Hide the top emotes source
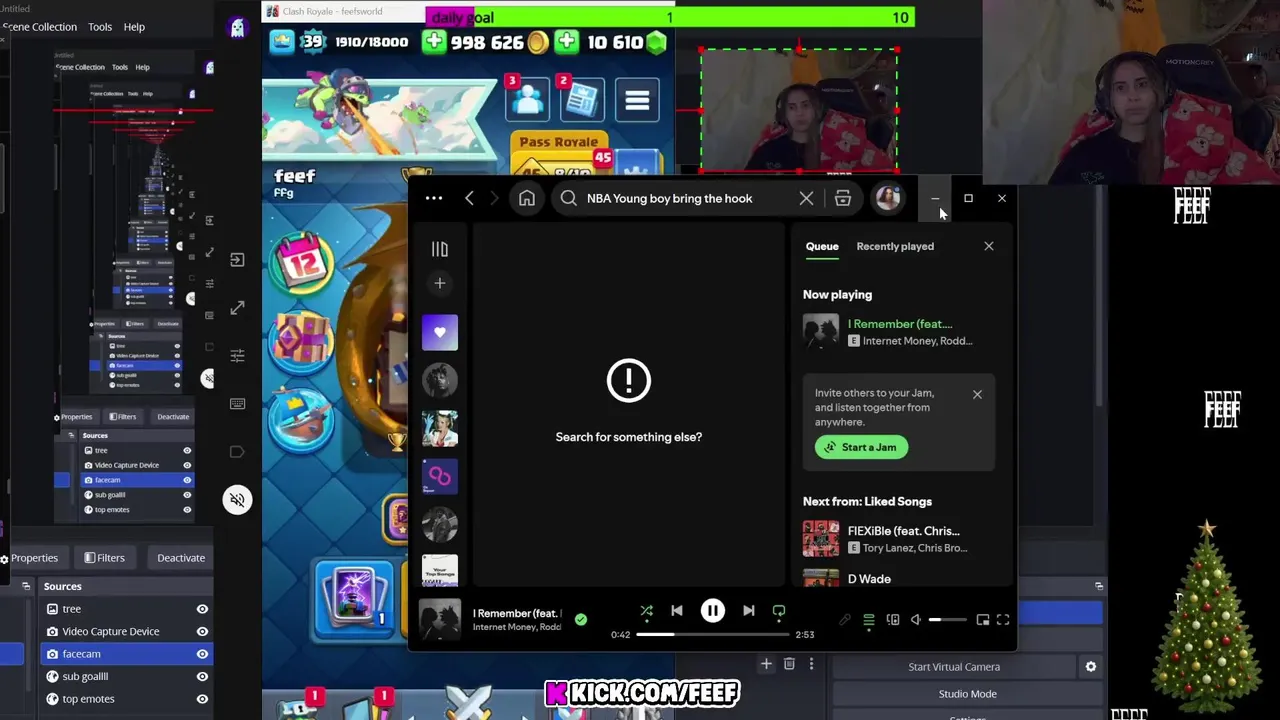 point(202,699)
